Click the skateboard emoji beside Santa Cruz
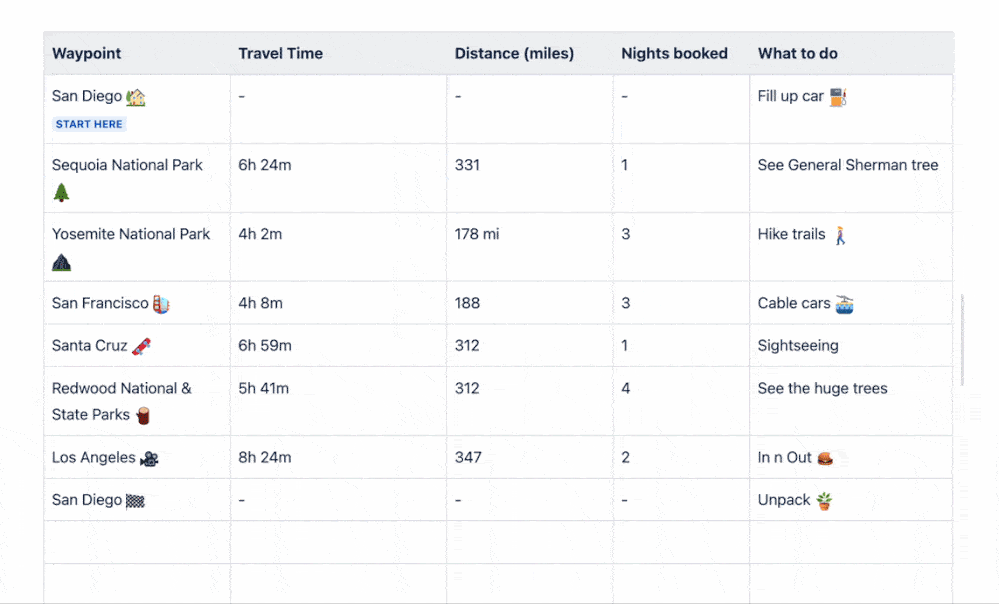 pos(142,347)
